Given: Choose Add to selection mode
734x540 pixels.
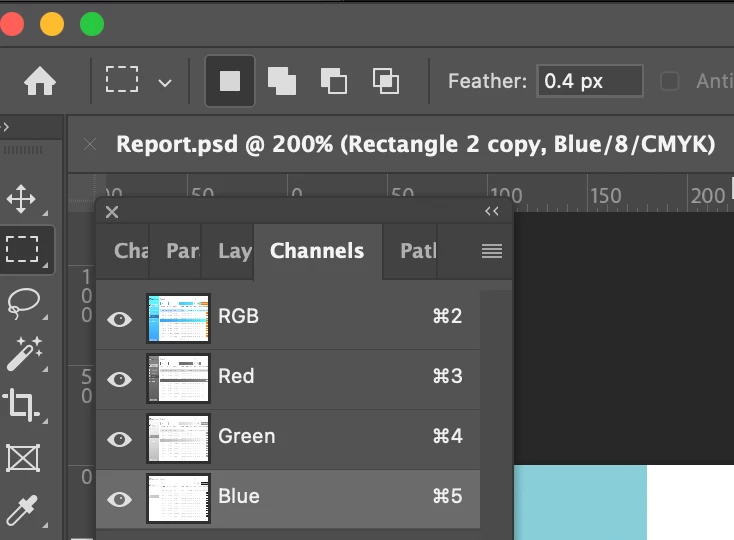Looking at the screenshot, I should [282, 81].
